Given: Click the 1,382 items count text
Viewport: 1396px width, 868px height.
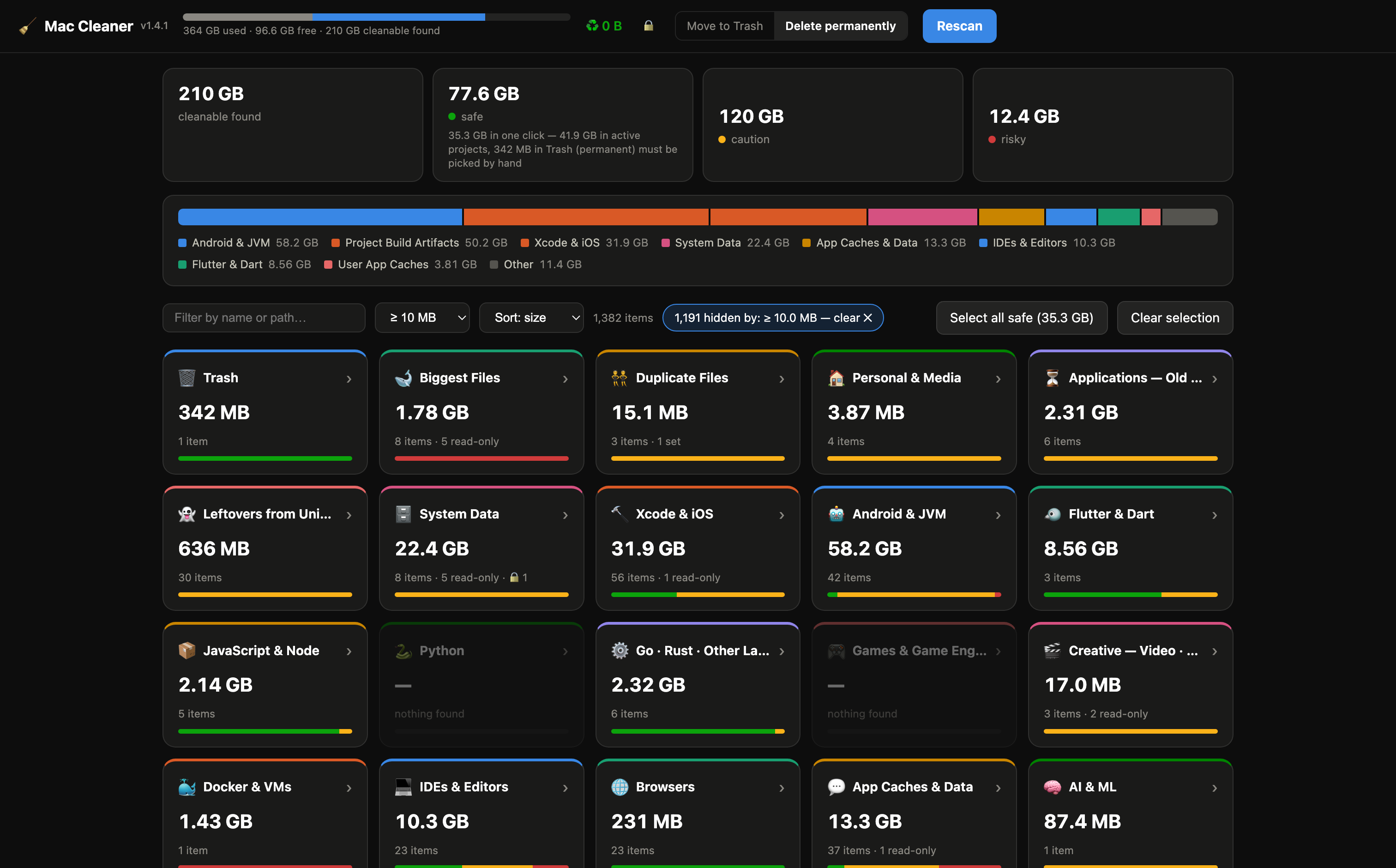Looking at the screenshot, I should click(623, 318).
